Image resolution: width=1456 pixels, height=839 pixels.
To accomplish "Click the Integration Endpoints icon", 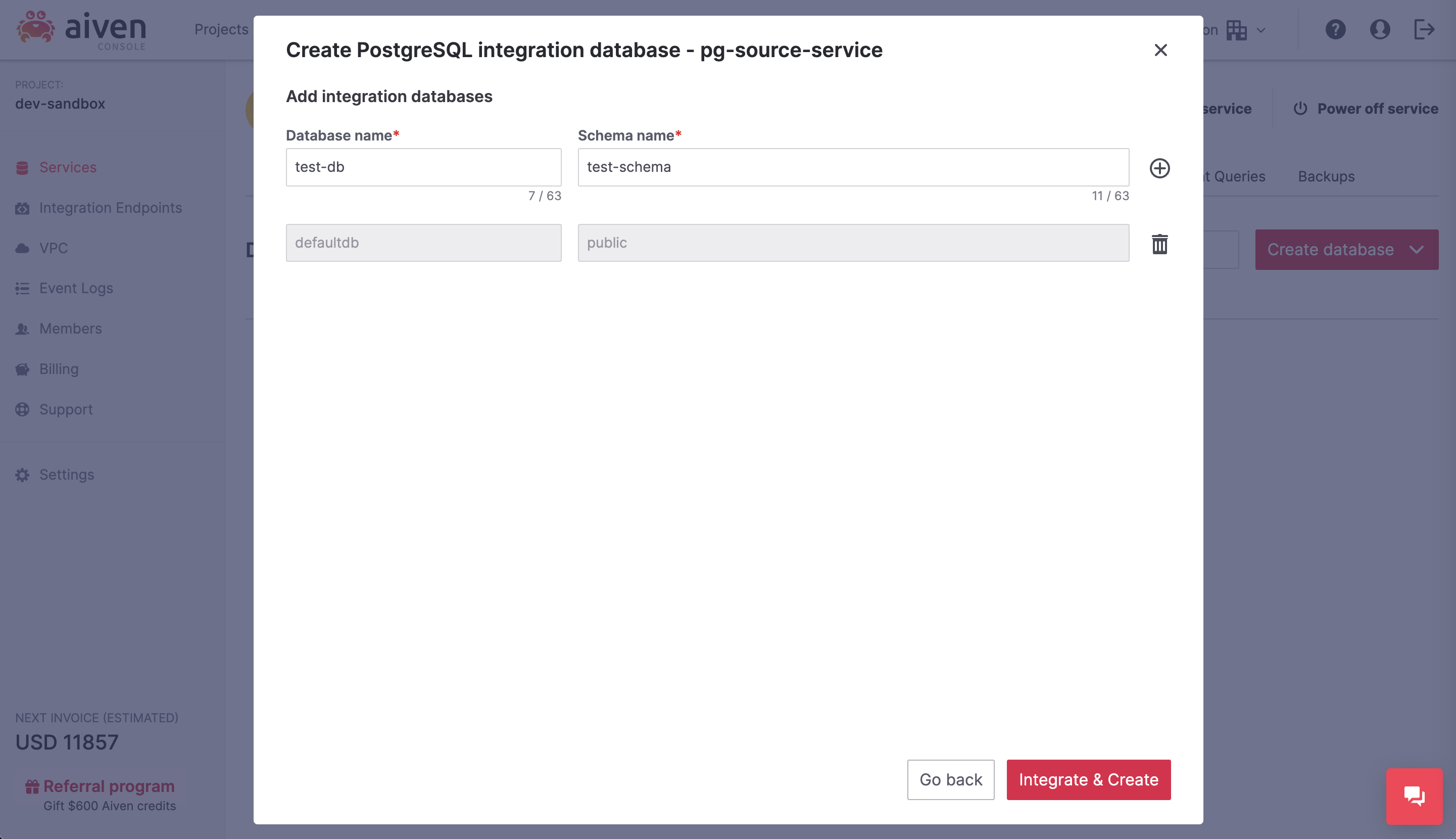I will click(x=22, y=208).
